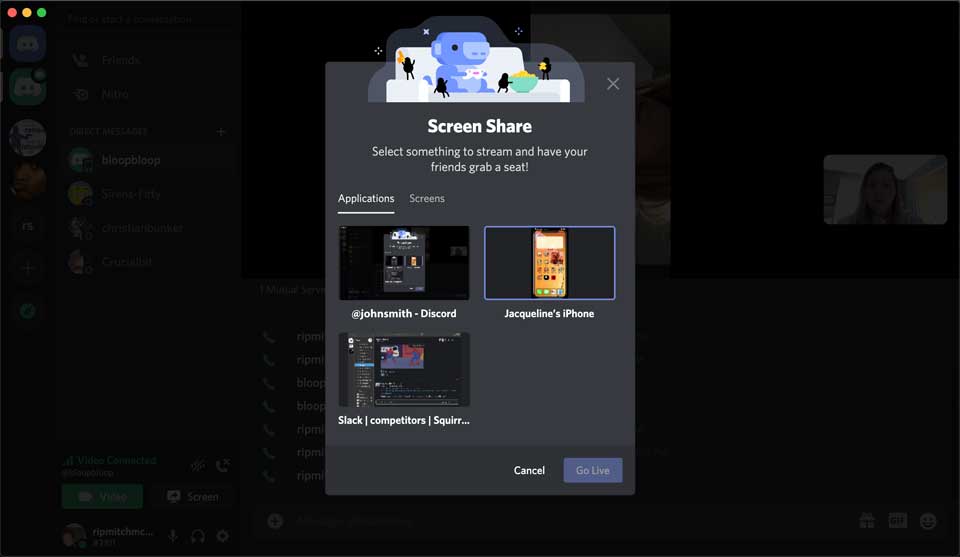This screenshot has width=960, height=557.
Task: Select the Slack competitors window thumbnail
Action: [x=404, y=369]
